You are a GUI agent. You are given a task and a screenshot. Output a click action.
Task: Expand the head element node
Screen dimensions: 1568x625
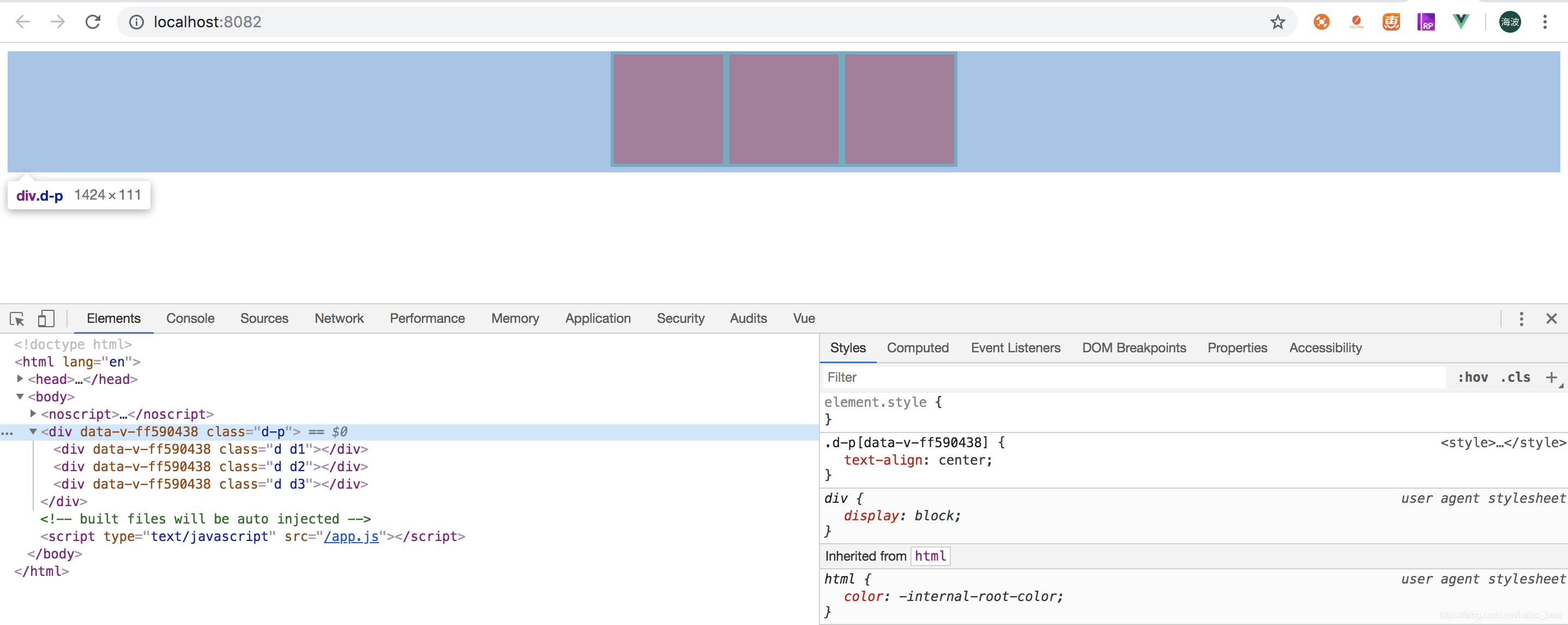coord(20,379)
